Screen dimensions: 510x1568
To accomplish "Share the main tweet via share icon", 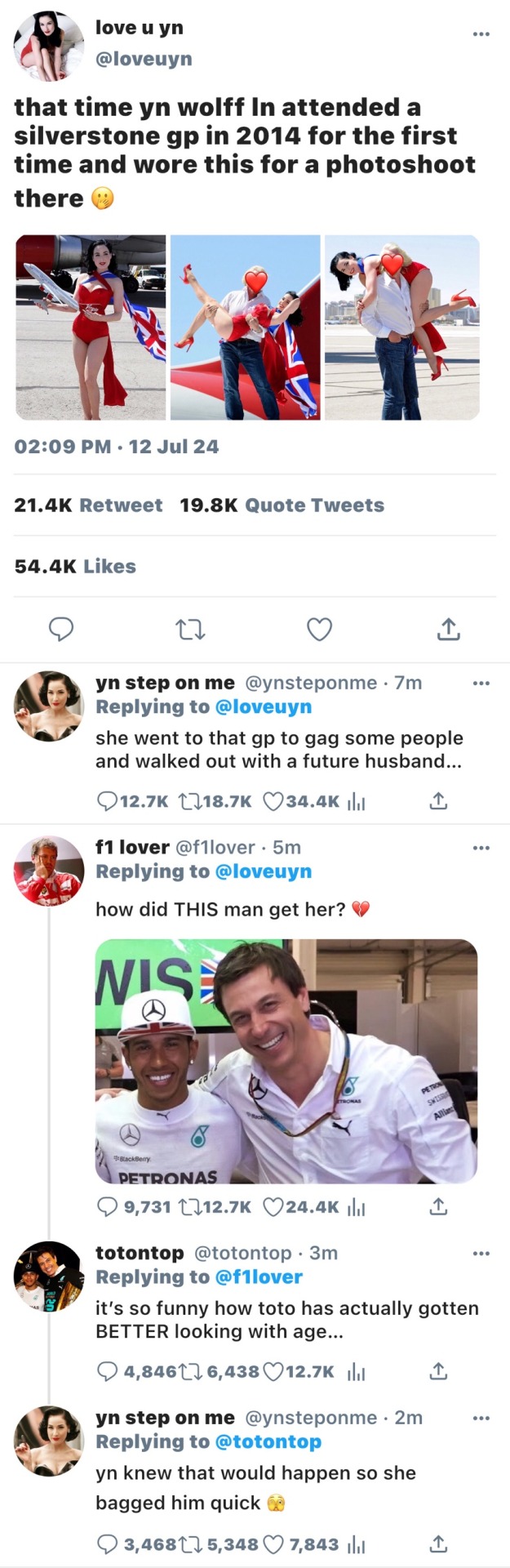I will click(448, 629).
